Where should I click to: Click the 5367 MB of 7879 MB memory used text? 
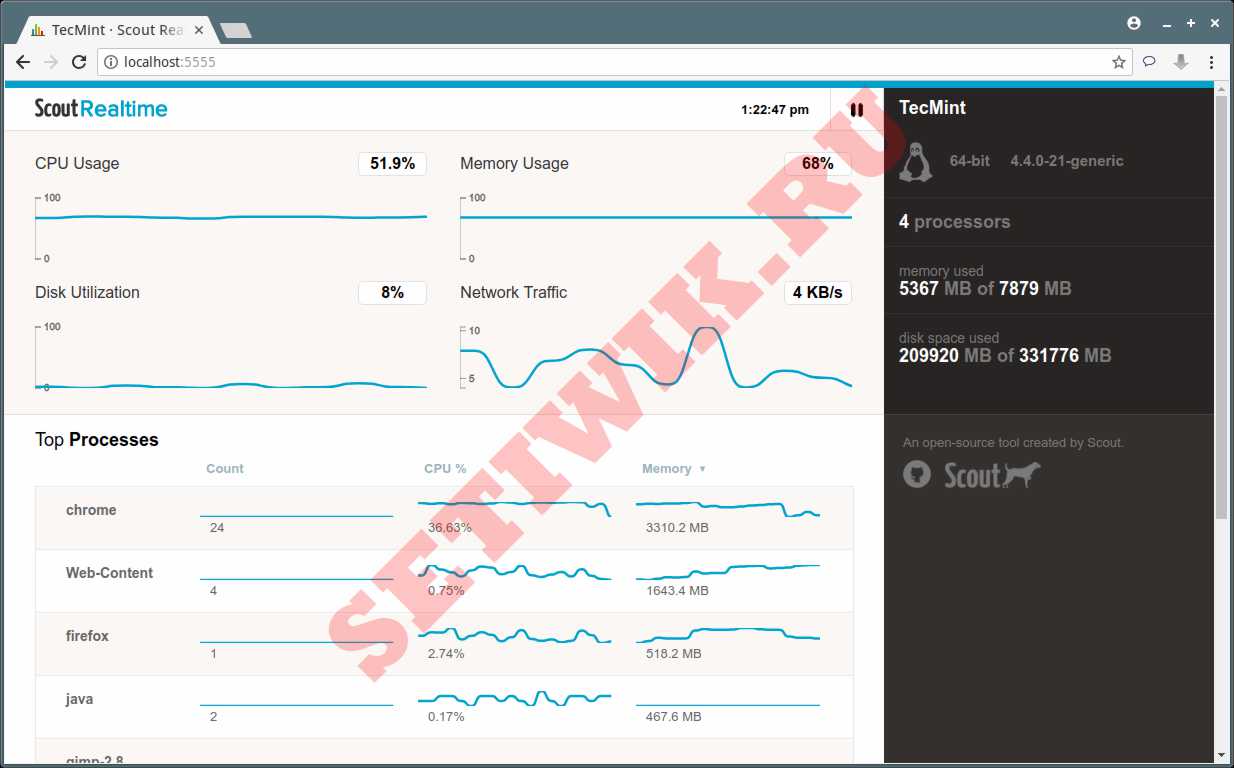coord(985,289)
